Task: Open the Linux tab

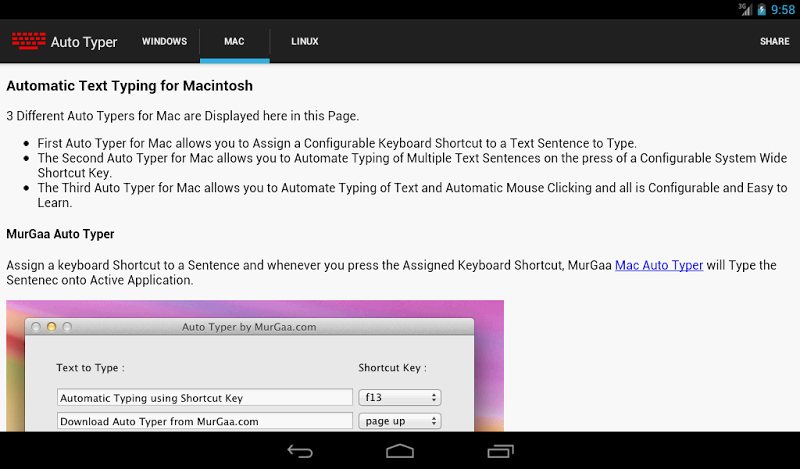Action: [x=305, y=41]
